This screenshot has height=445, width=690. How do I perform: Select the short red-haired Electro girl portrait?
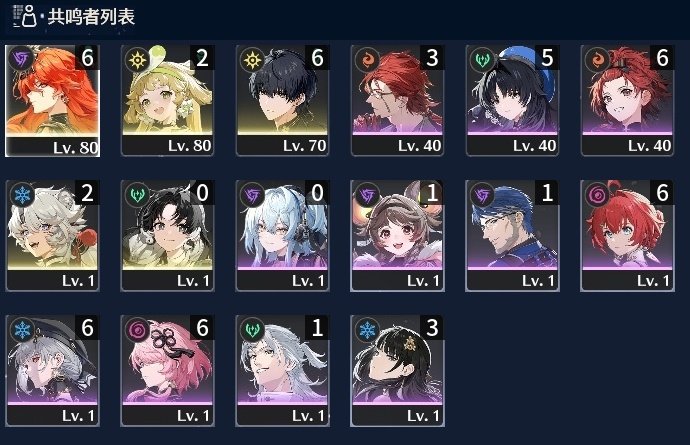click(627, 235)
